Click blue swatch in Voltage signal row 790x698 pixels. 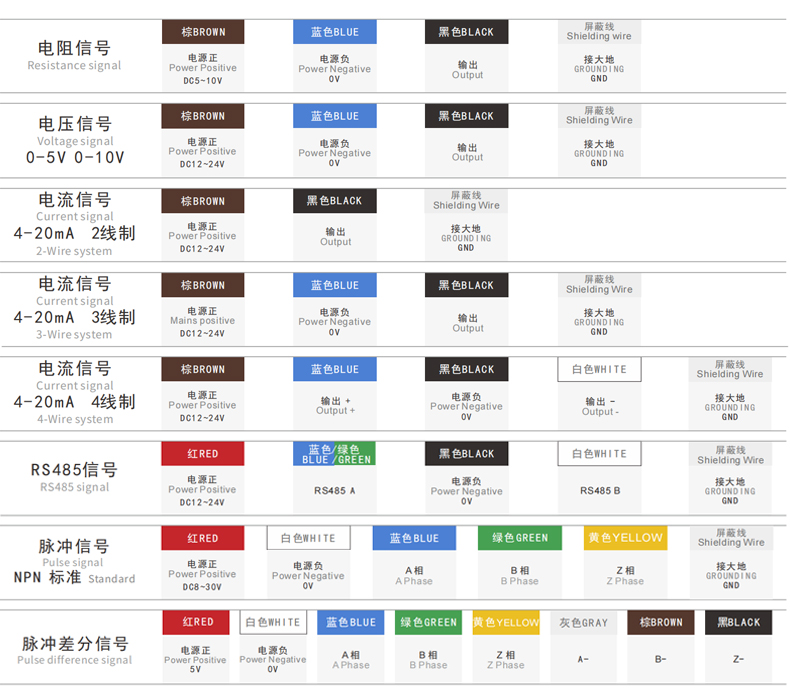pos(335,116)
